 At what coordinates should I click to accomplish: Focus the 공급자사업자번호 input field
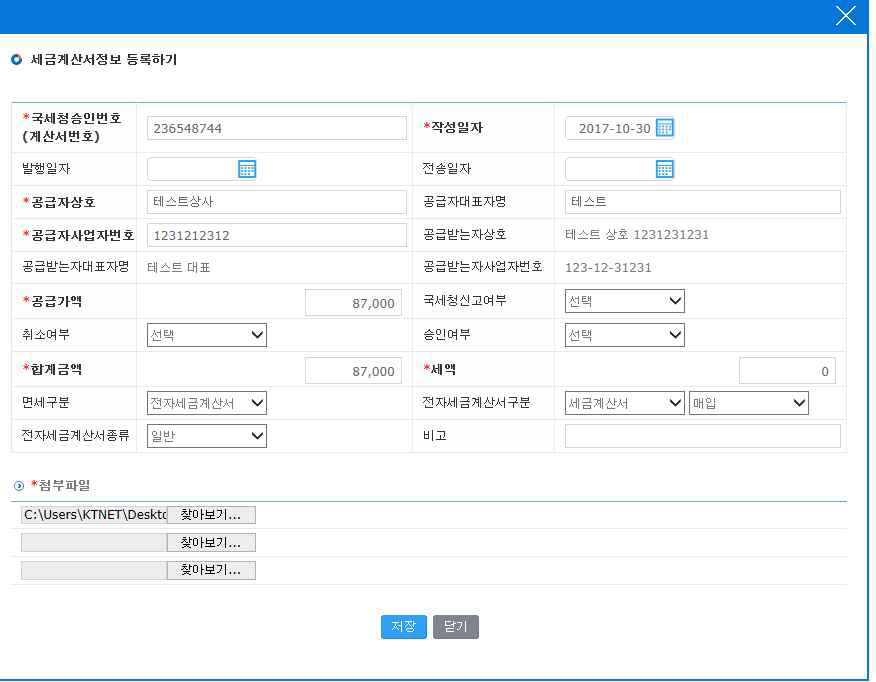(277, 235)
